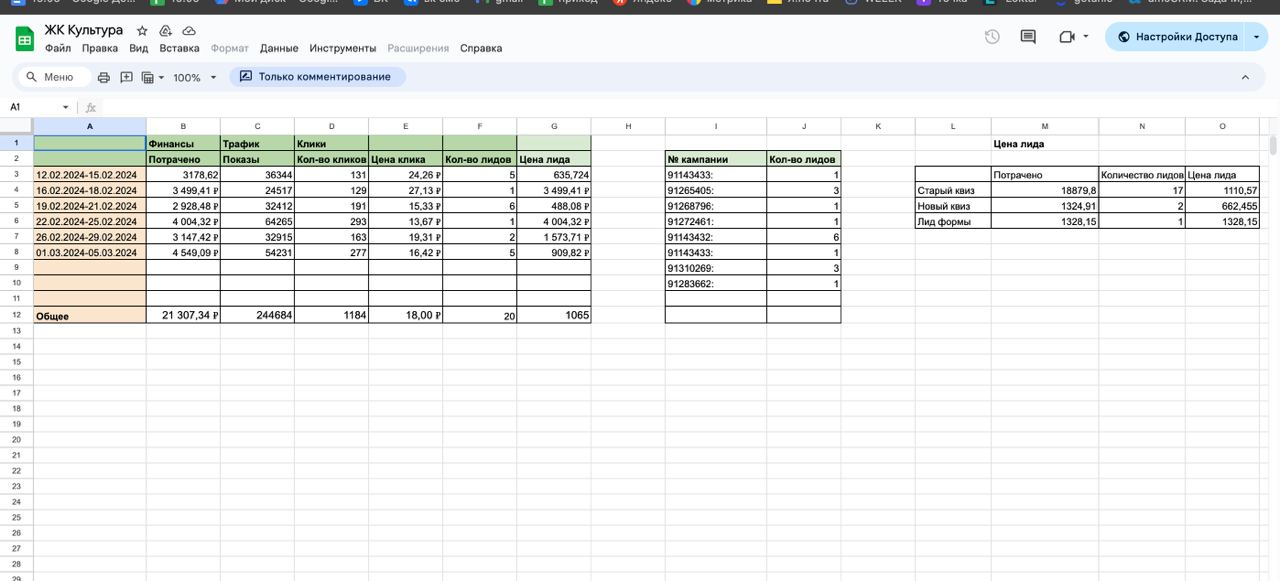Click the vertical scrollbar thumb

(1273, 146)
